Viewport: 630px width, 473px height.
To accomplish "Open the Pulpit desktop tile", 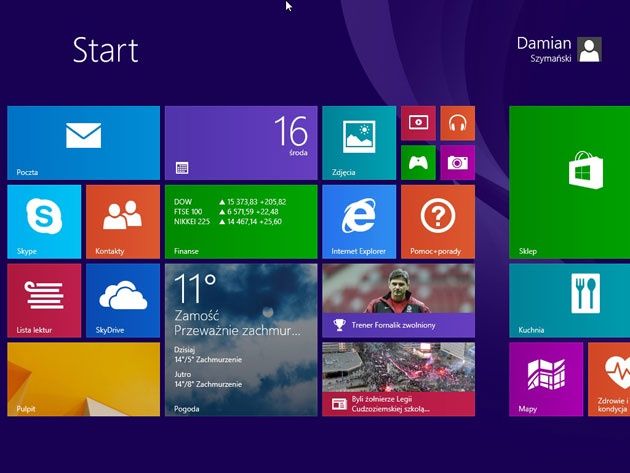I will tap(84, 379).
